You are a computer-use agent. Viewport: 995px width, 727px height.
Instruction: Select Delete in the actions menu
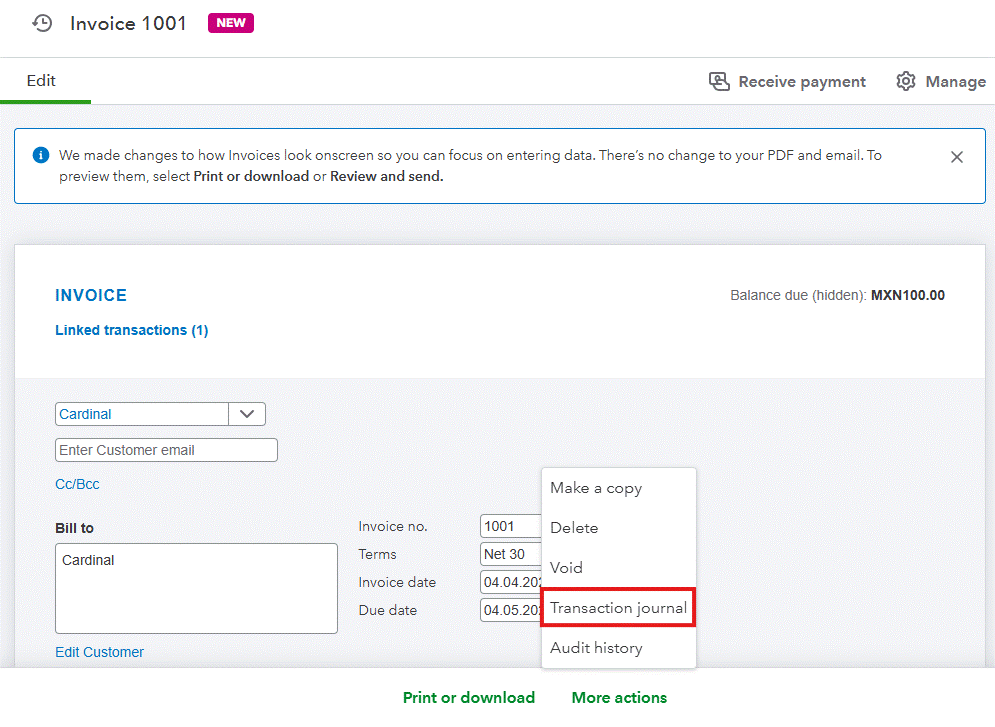pyautogui.click(x=574, y=528)
